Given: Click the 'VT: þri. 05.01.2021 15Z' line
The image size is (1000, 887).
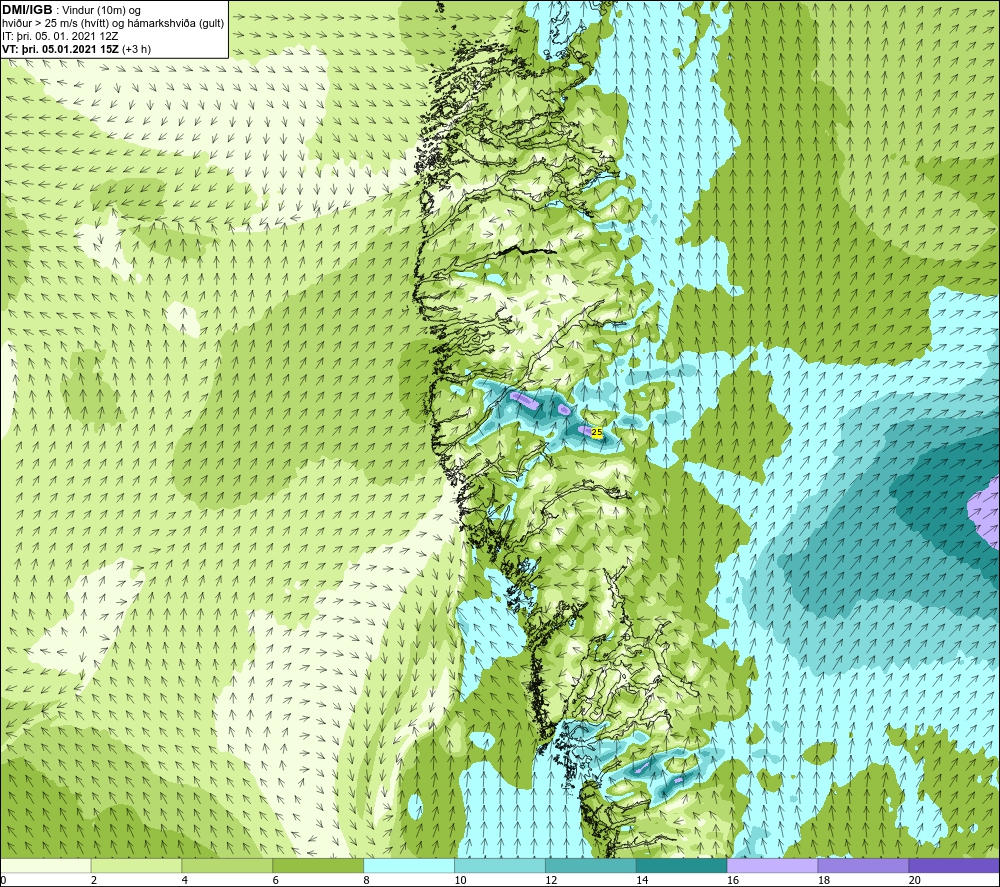Looking at the screenshot, I should [61, 49].
